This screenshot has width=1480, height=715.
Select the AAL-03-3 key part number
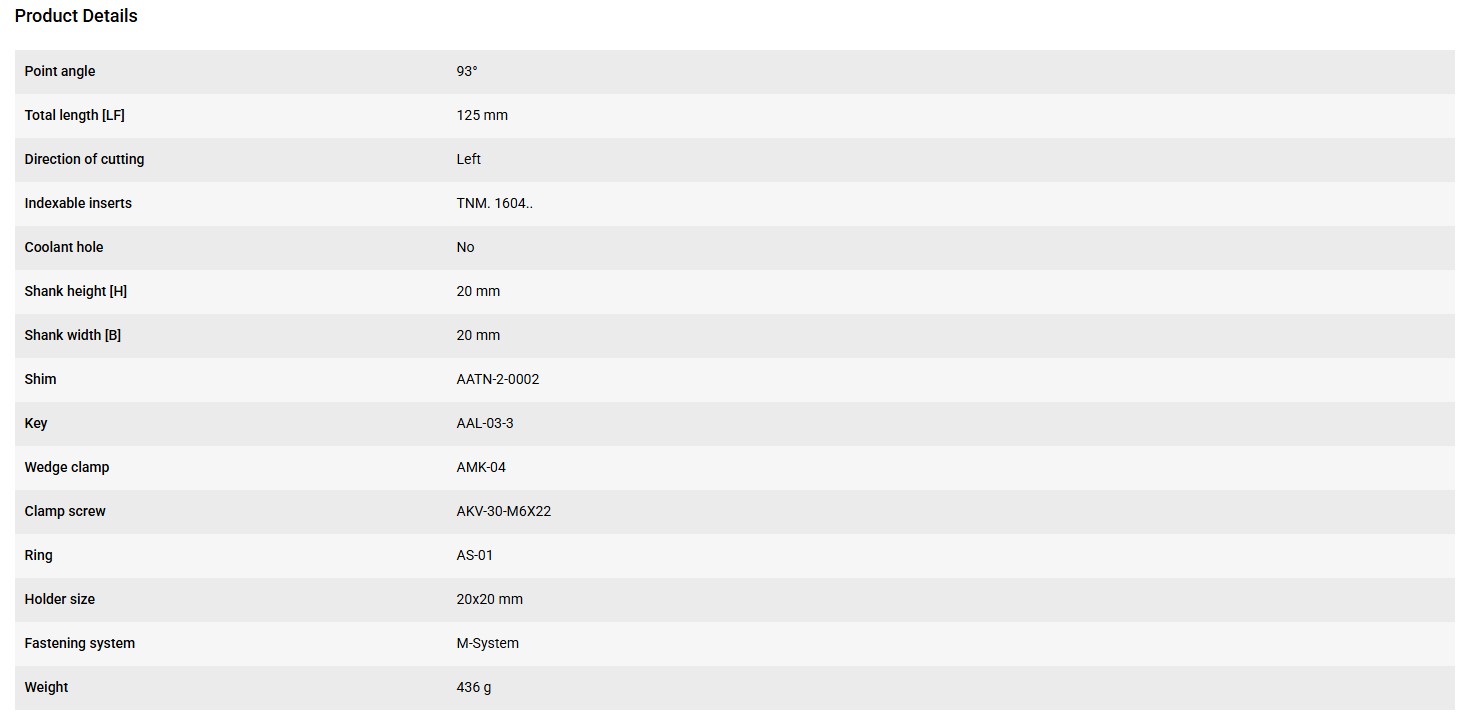(x=485, y=423)
